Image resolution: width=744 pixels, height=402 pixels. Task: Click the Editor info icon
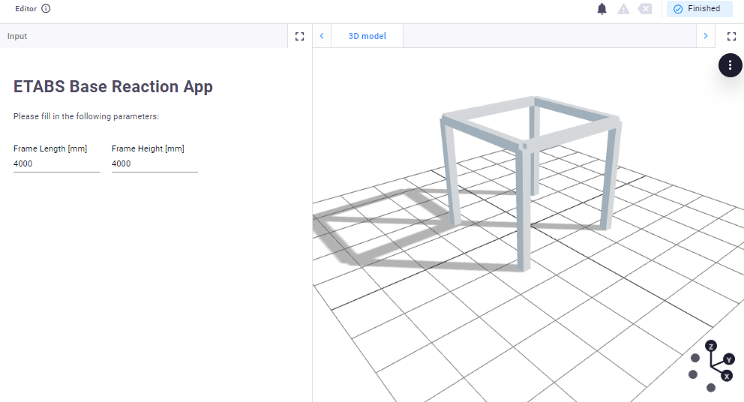46,8
